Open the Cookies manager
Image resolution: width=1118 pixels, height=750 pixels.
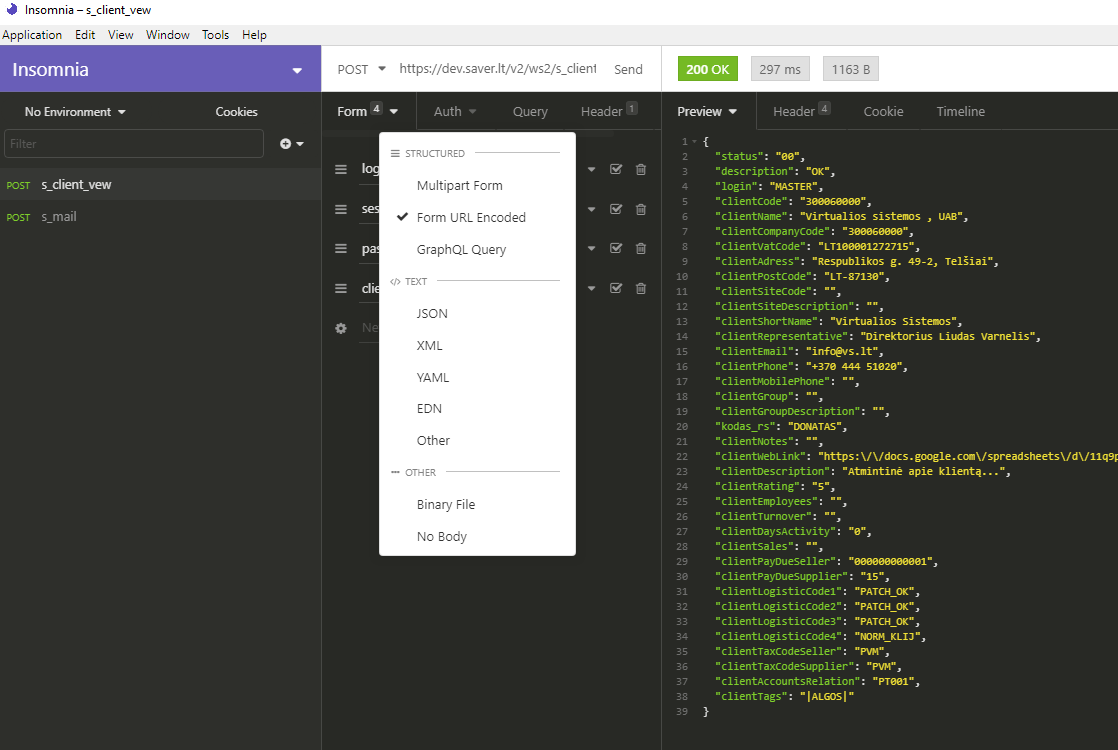(x=237, y=112)
